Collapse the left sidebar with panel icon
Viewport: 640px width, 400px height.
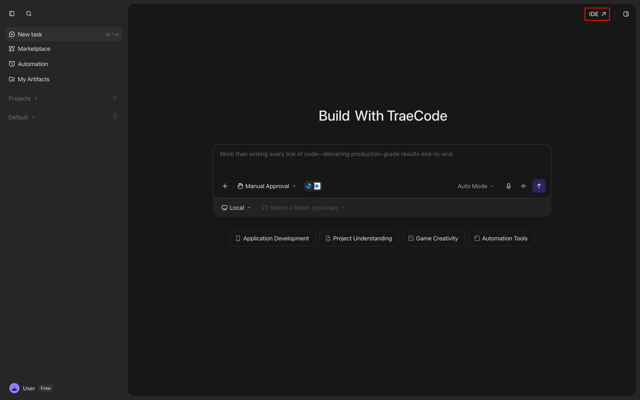pos(12,13)
